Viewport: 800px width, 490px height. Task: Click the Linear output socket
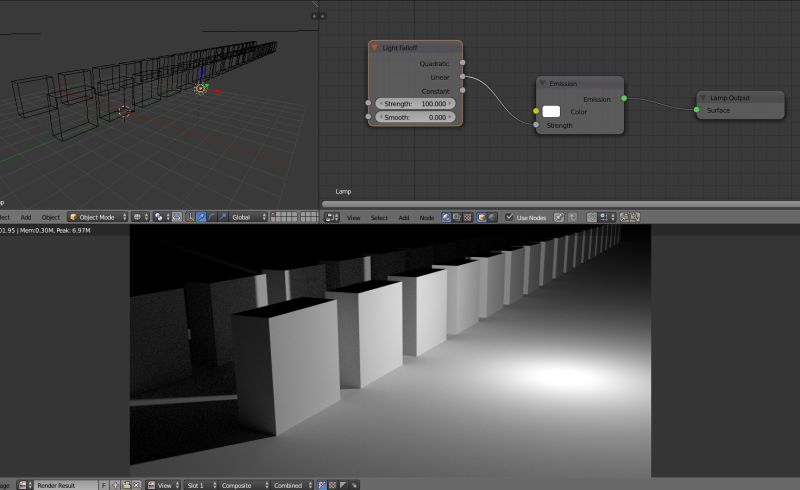click(462, 77)
